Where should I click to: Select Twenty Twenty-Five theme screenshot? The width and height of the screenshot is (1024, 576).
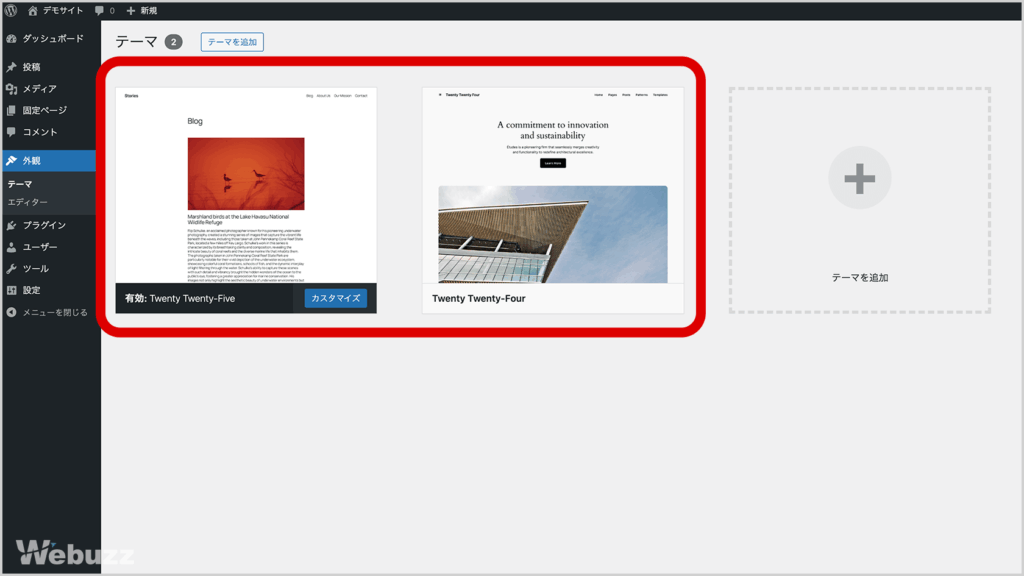tap(246, 185)
